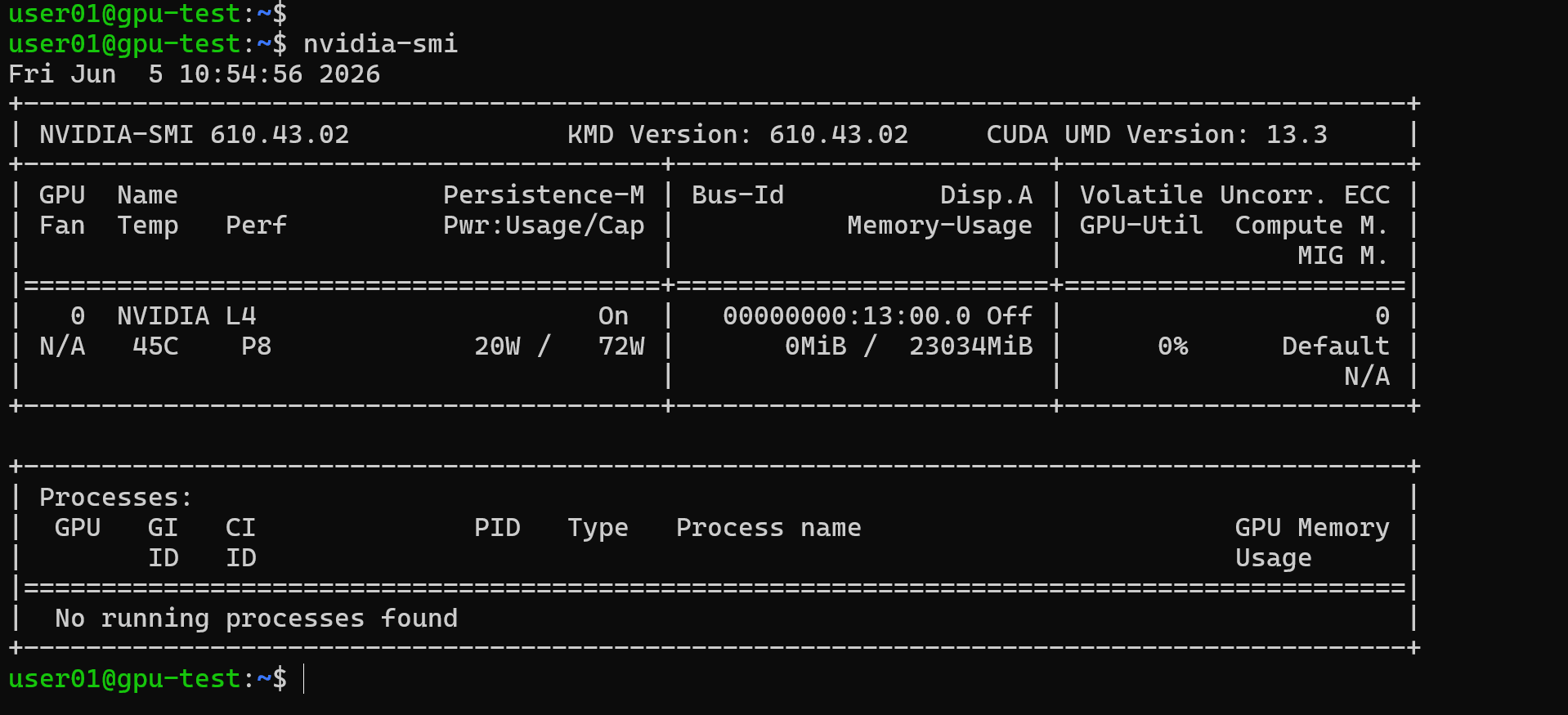Click the P8 performance state
Viewport: 1568px width, 715px height.
257,346
